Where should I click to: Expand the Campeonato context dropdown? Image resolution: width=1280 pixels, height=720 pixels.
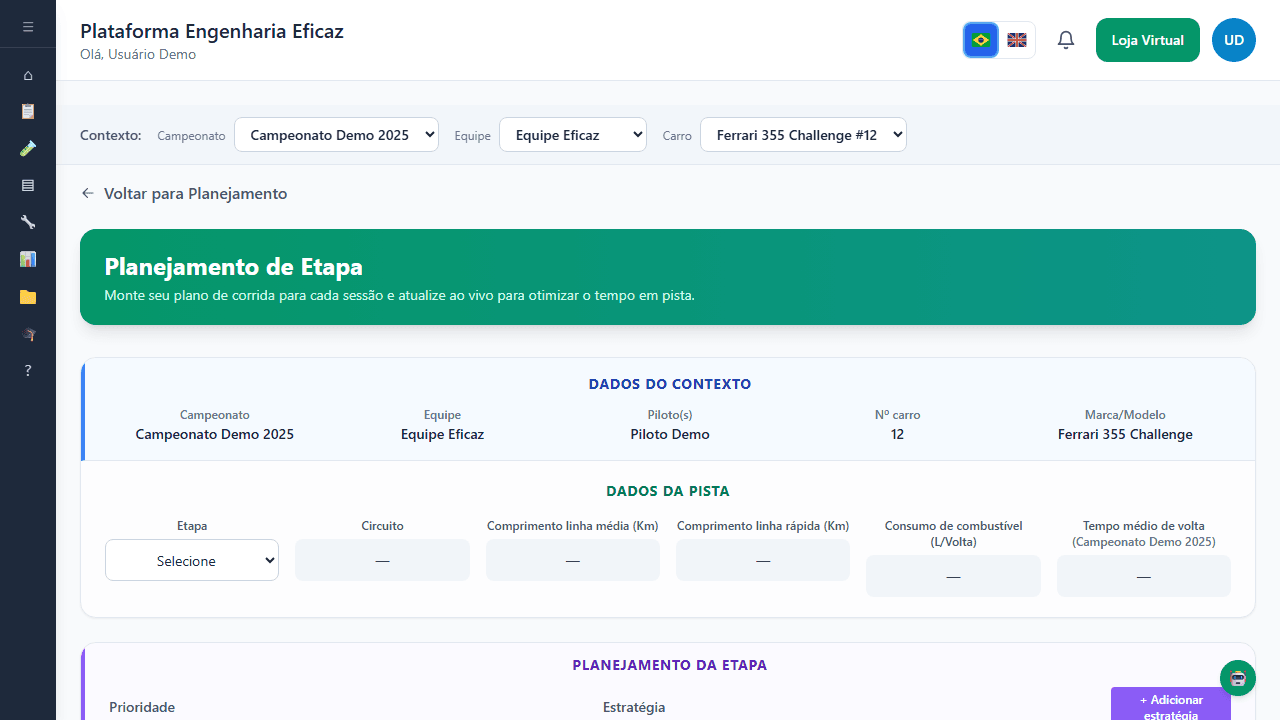click(x=336, y=135)
